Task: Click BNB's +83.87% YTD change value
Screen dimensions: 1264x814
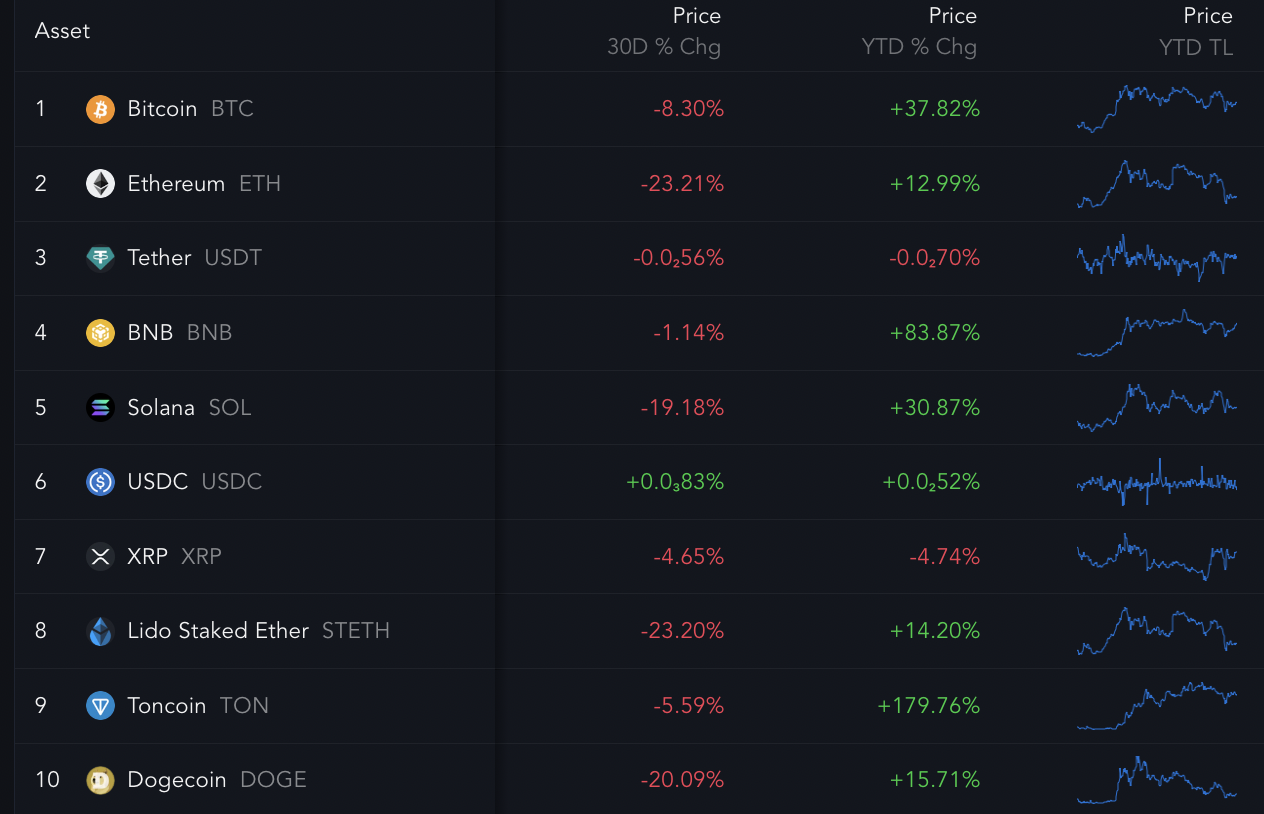Action: pyautogui.click(x=935, y=333)
